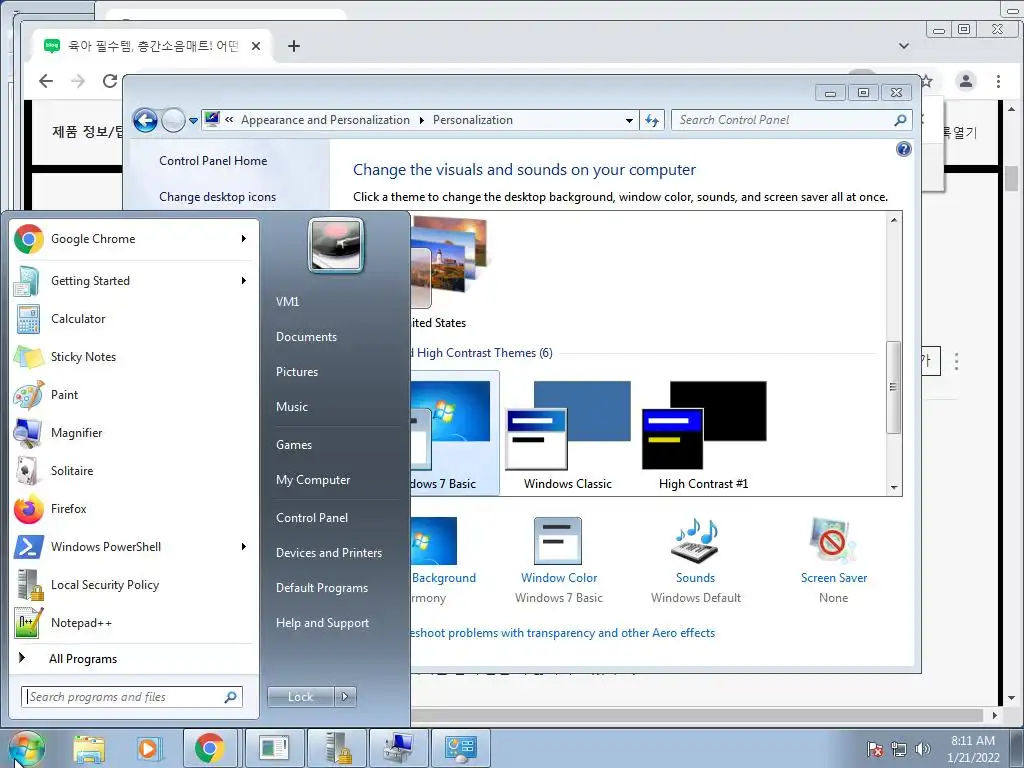Expand Windows PowerShell jump list arrow
The image size is (1024, 768).
pos(244,547)
